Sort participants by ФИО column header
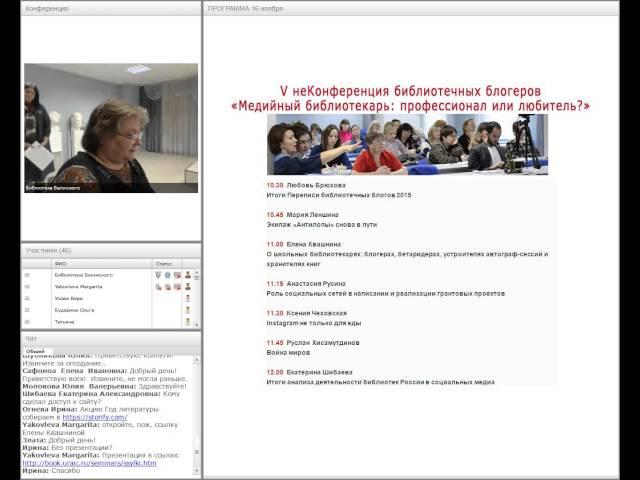Viewport: 640px width, 480px height. [x=60, y=263]
